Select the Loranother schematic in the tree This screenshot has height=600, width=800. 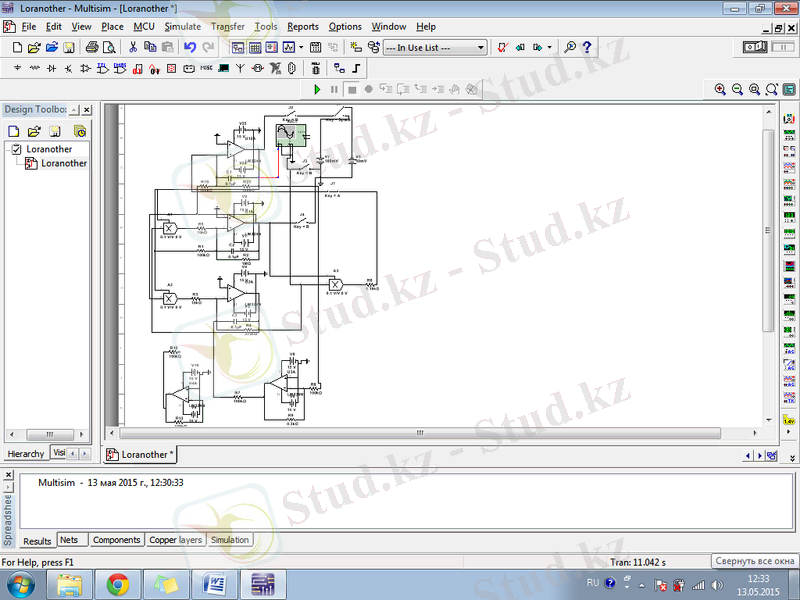tap(63, 163)
